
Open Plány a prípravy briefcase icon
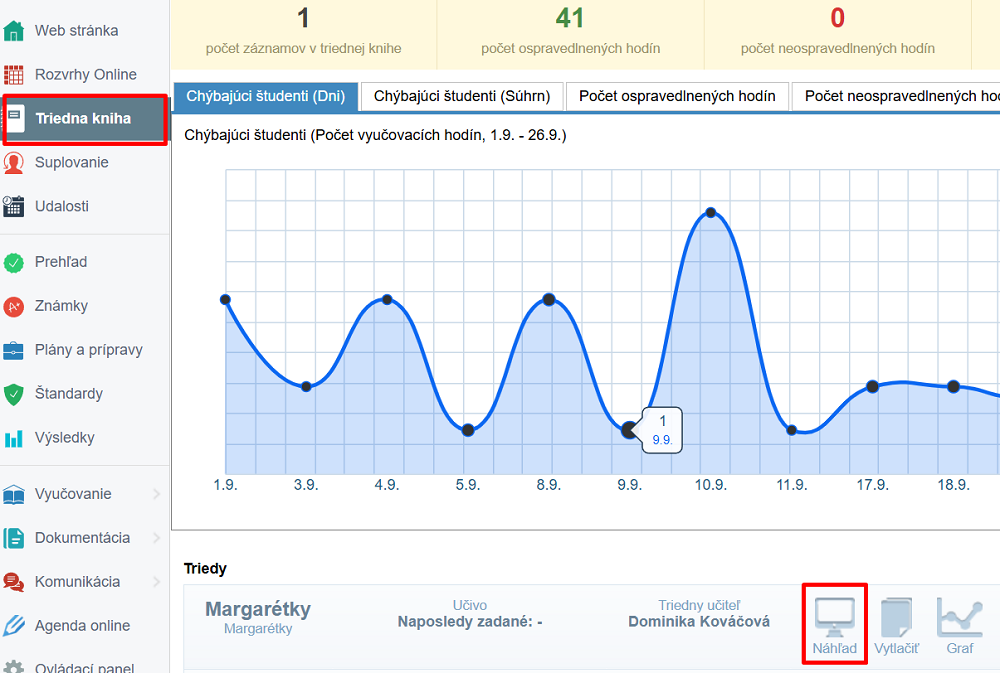click(14, 350)
